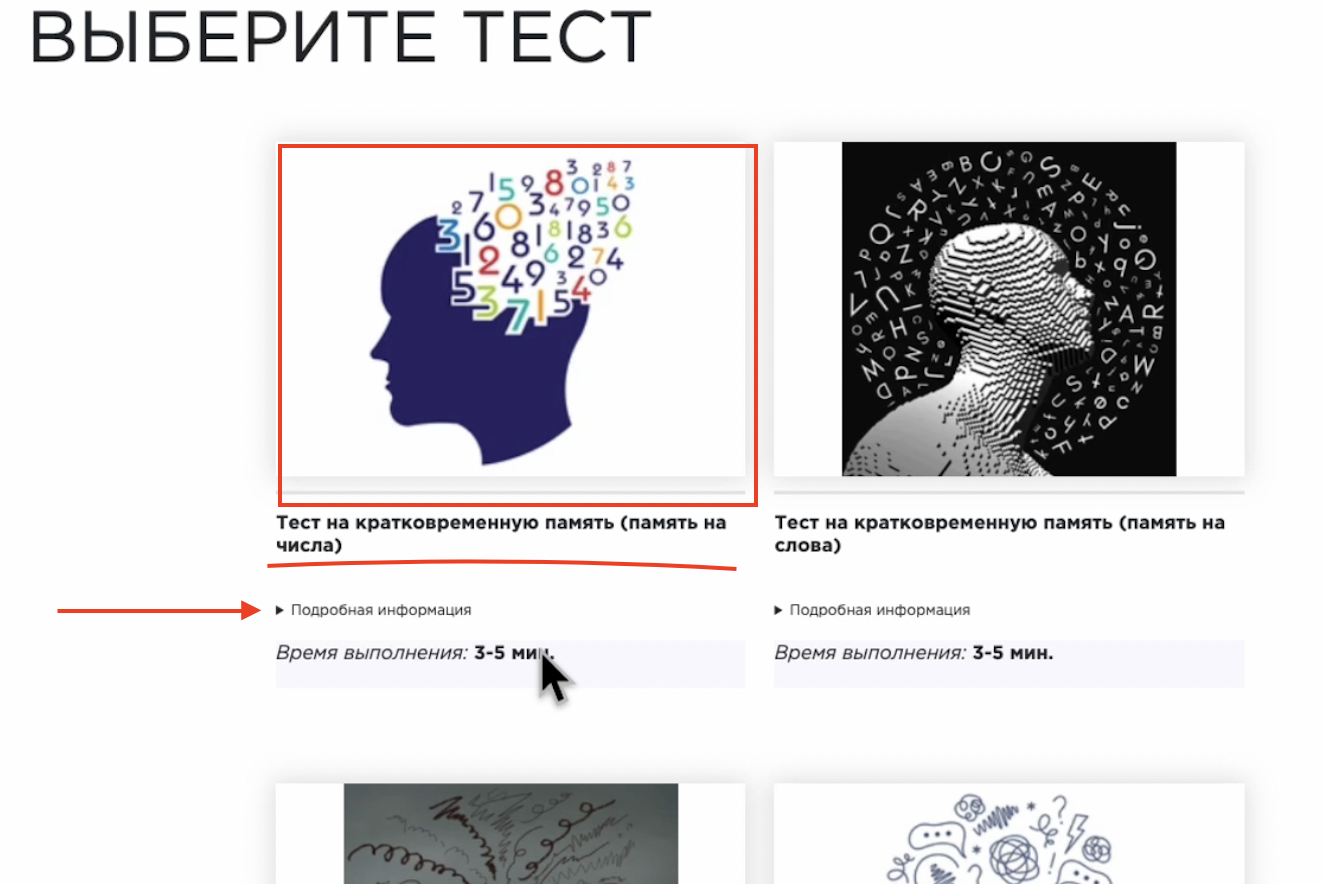The image size is (1324, 884).
Task: Click the zigzag squiggle doodle
Action: point(996,820)
